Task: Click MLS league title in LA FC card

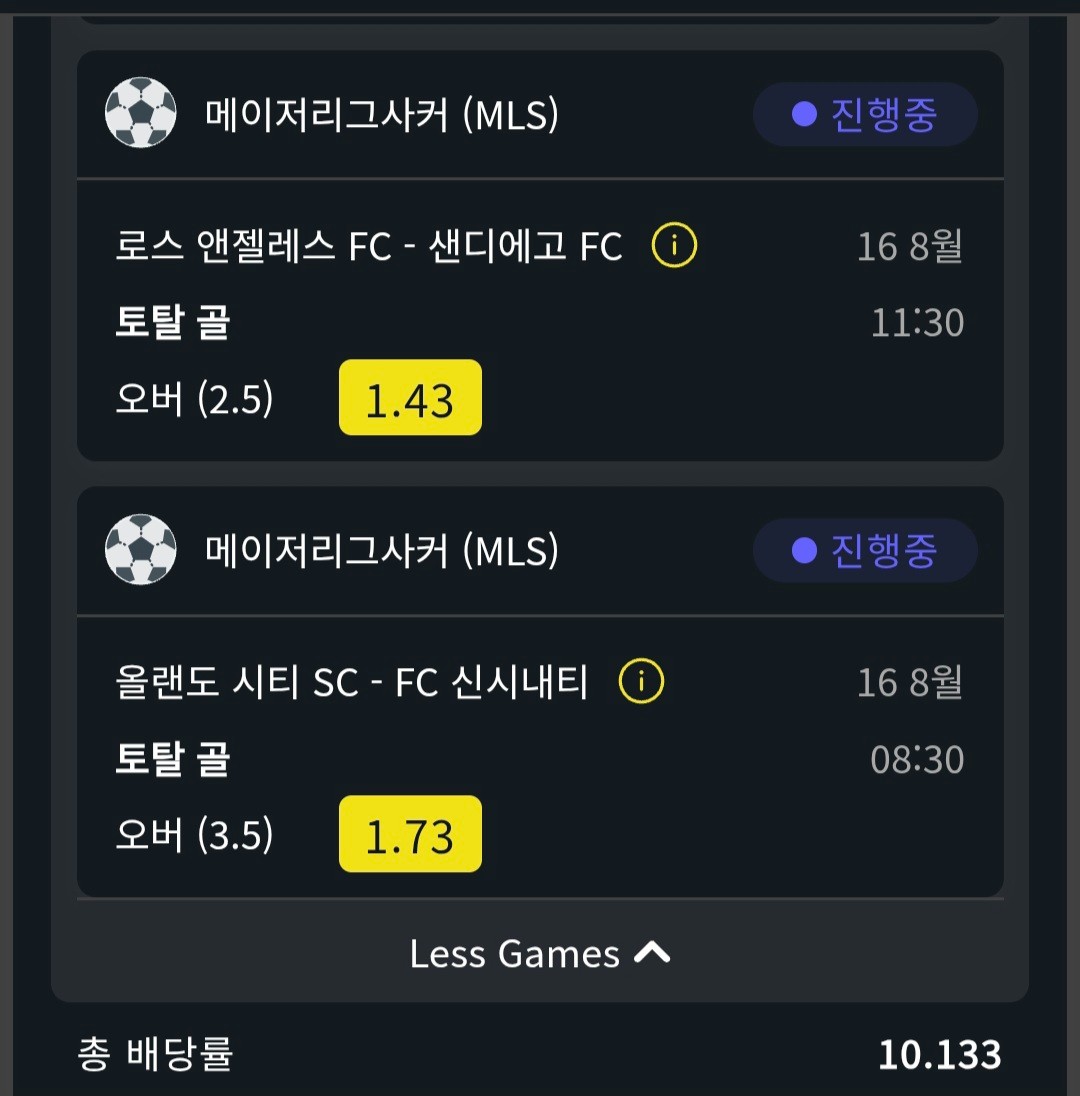Action: 382,115
